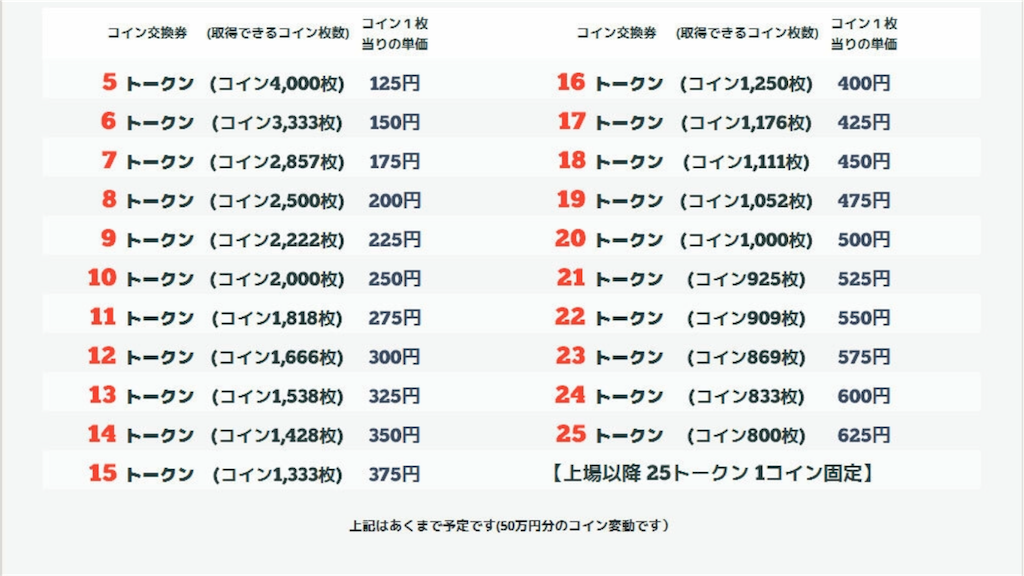Click the 325円 unit price
This screenshot has width=1024, height=576.
394,397
